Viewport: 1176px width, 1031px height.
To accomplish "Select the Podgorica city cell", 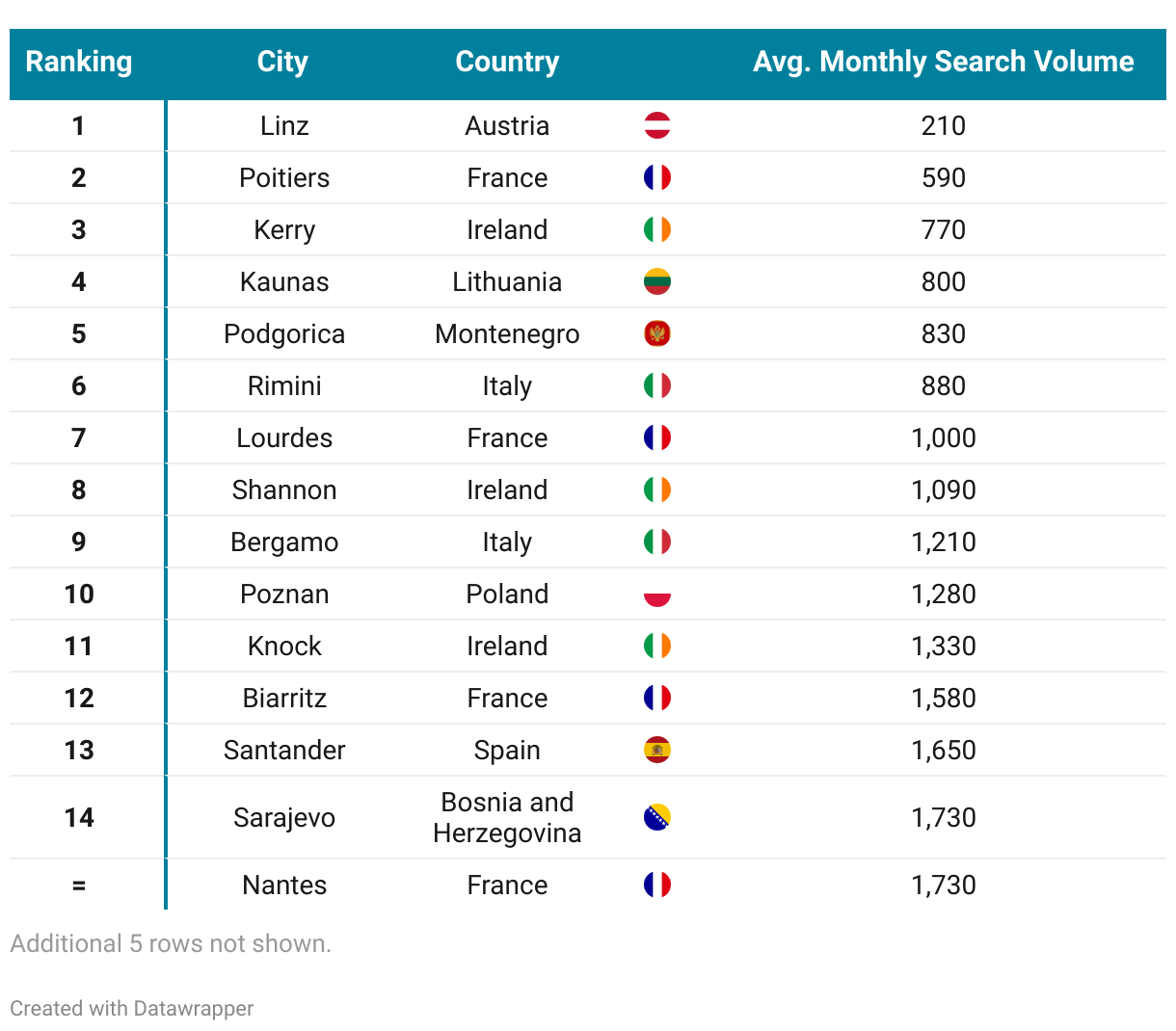I will click(284, 334).
